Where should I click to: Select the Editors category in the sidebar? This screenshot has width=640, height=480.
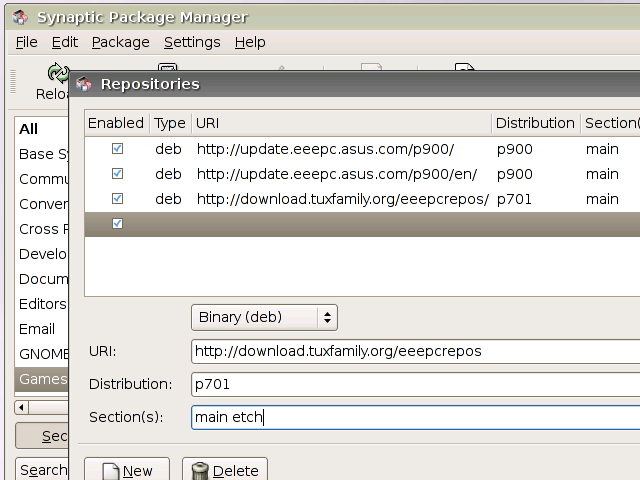42,304
